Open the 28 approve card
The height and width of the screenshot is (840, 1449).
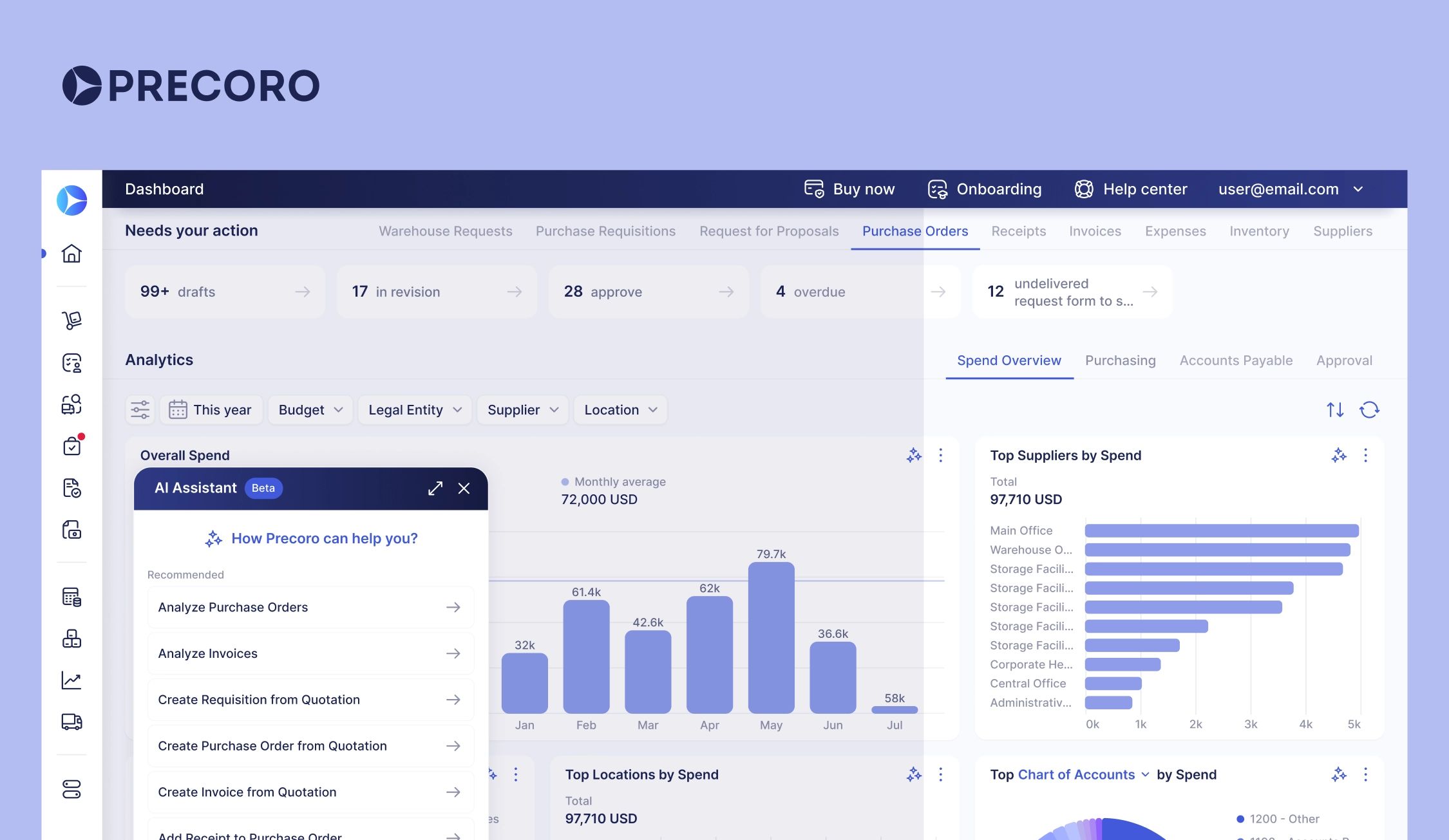(x=648, y=292)
